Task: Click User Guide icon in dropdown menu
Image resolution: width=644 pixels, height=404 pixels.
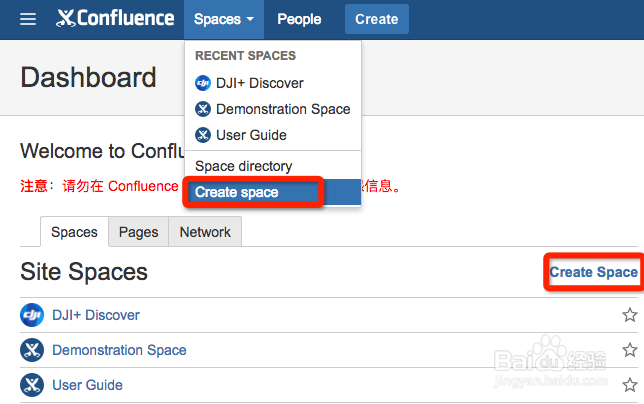Action: pos(203,135)
